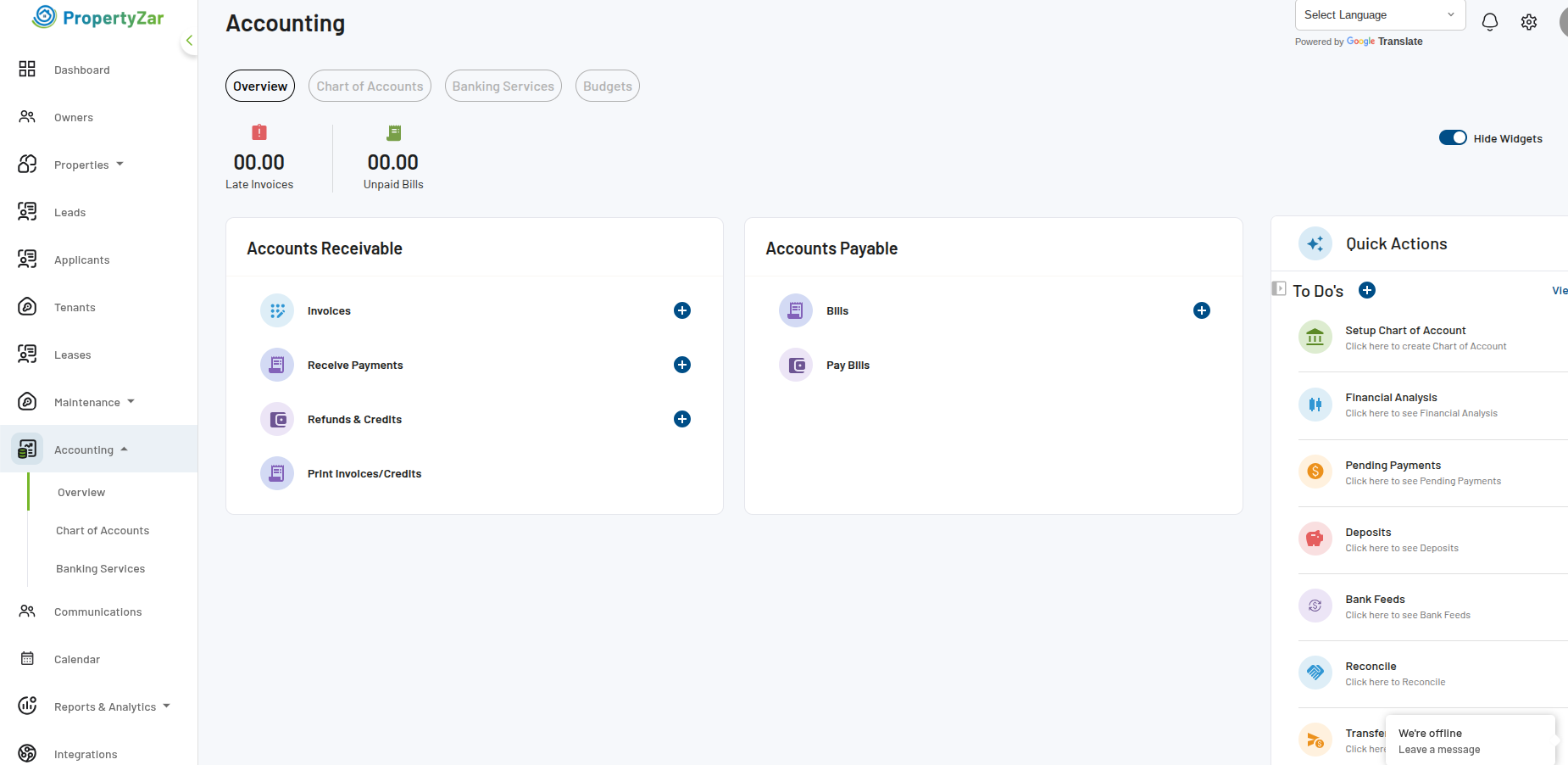The height and width of the screenshot is (765, 1568).
Task: Click the Setup Chart of Account bank icon
Action: tap(1315, 338)
